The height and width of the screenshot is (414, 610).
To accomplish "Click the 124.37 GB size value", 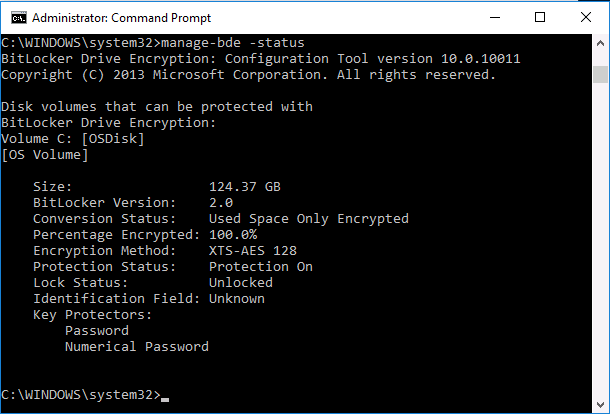I will pos(245,186).
